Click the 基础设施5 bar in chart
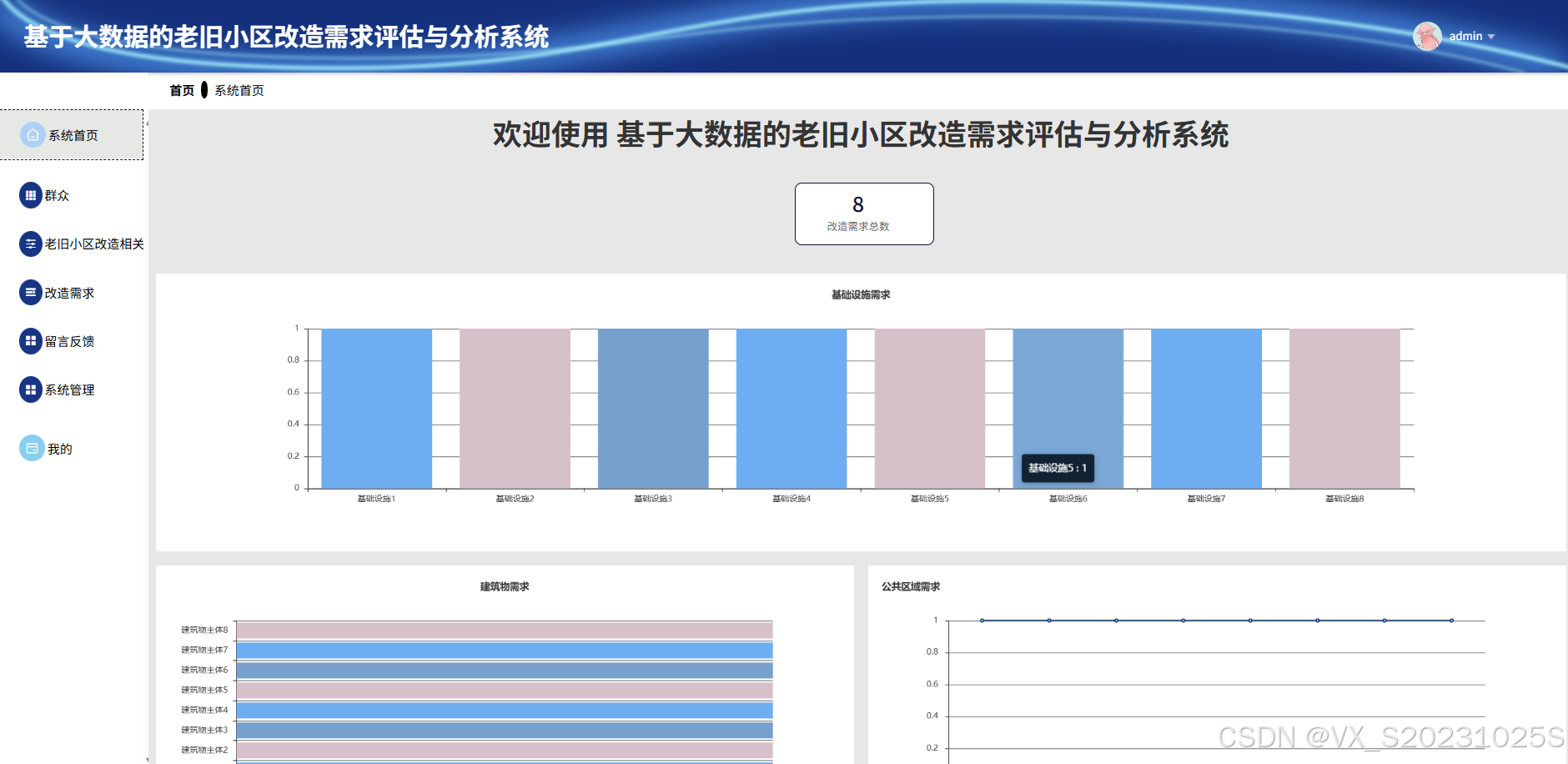Image resolution: width=1568 pixels, height=764 pixels. tap(930, 409)
